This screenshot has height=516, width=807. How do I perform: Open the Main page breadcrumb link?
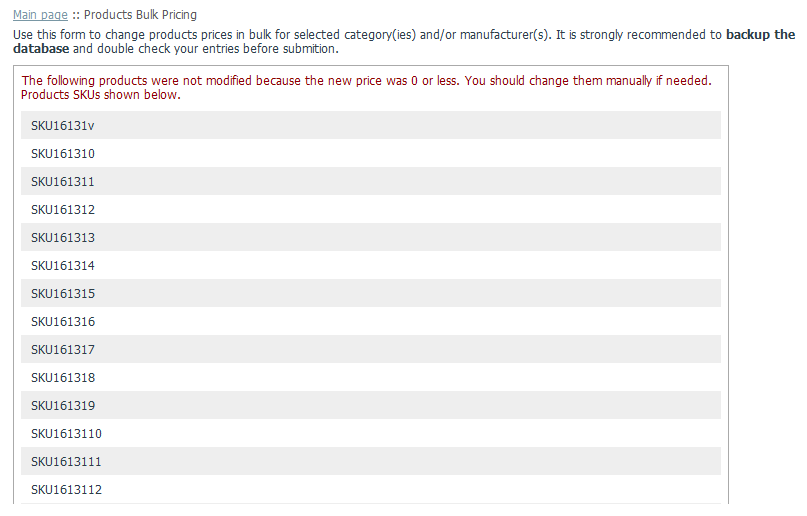pyautogui.click(x=40, y=15)
